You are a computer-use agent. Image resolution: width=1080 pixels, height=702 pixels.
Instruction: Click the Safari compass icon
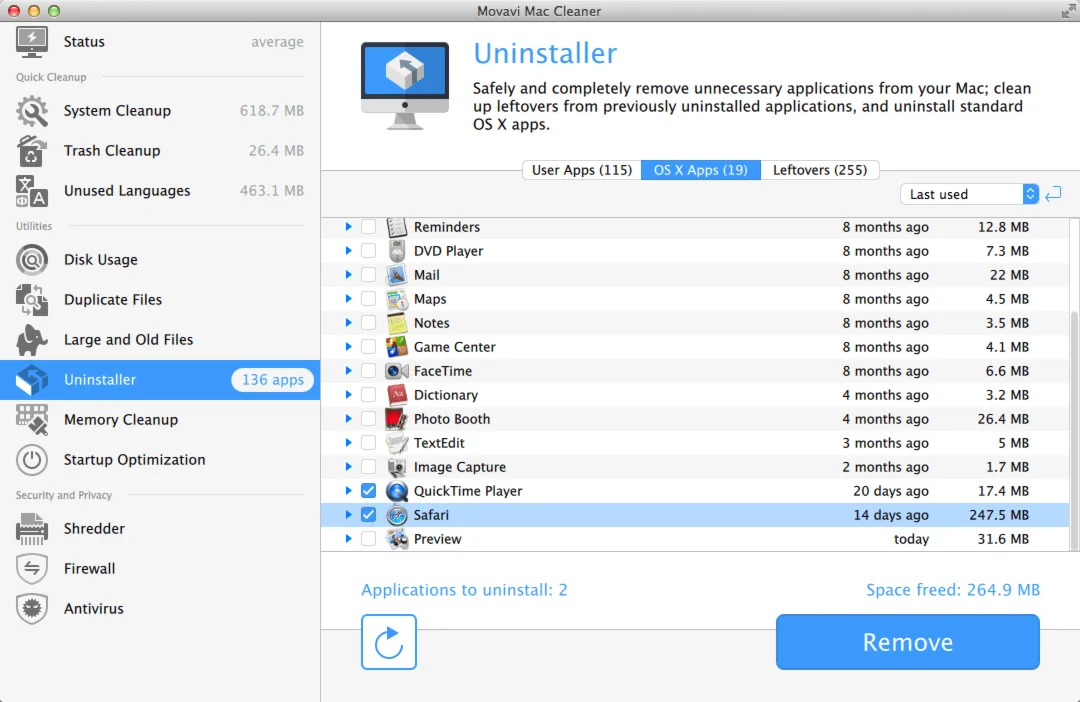pyautogui.click(x=397, y=515)
